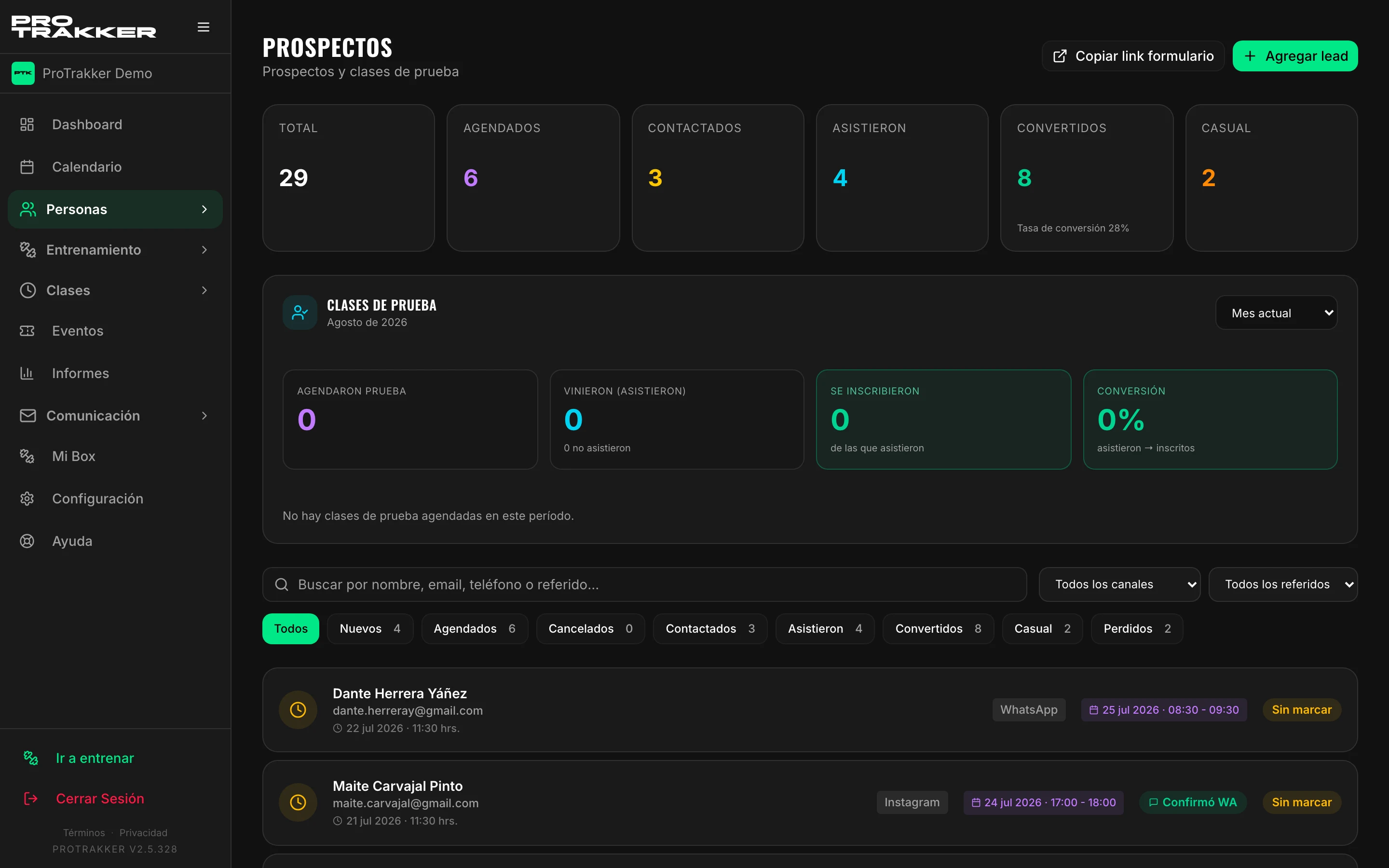1389x868 pixels.
Task: Click the Clases de Prueba user-check icon
Action: pyautogui.click(x=300, y=313)
